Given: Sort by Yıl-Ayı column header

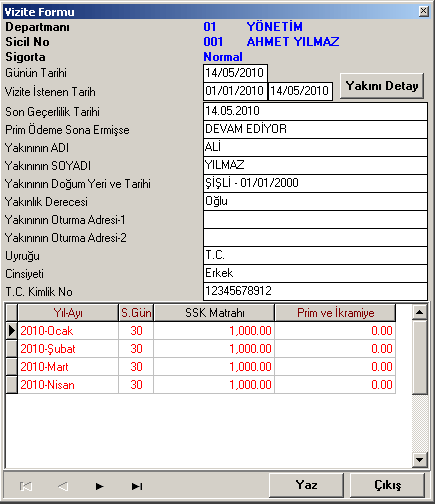Looking at the screenshot, I should 68,313.
